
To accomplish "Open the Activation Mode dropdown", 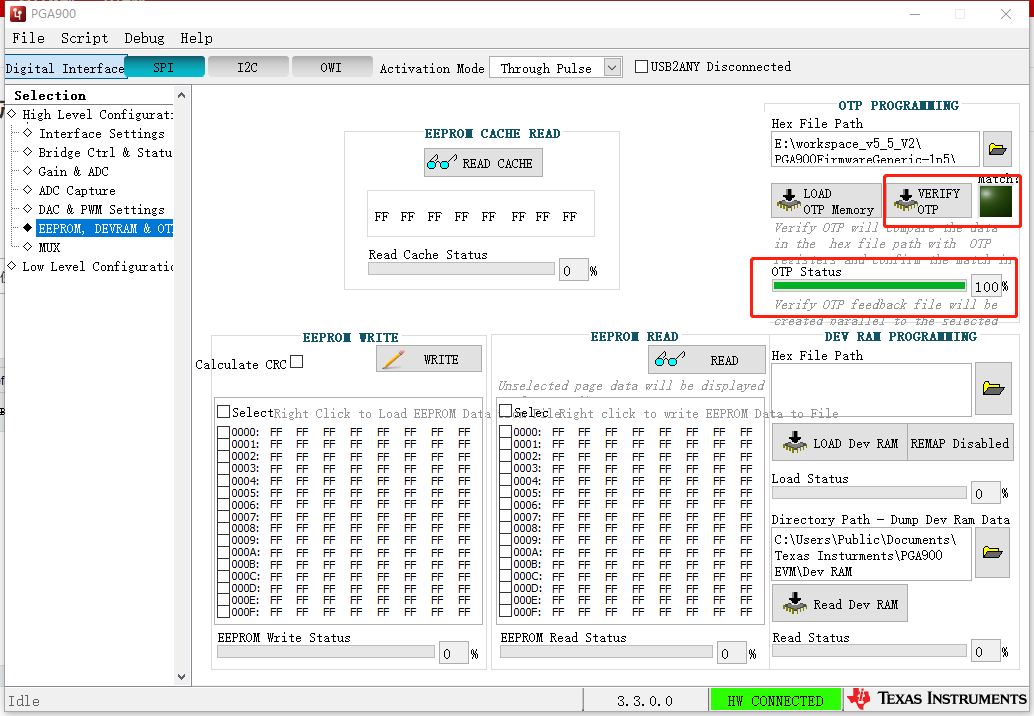I will [613, 67].
